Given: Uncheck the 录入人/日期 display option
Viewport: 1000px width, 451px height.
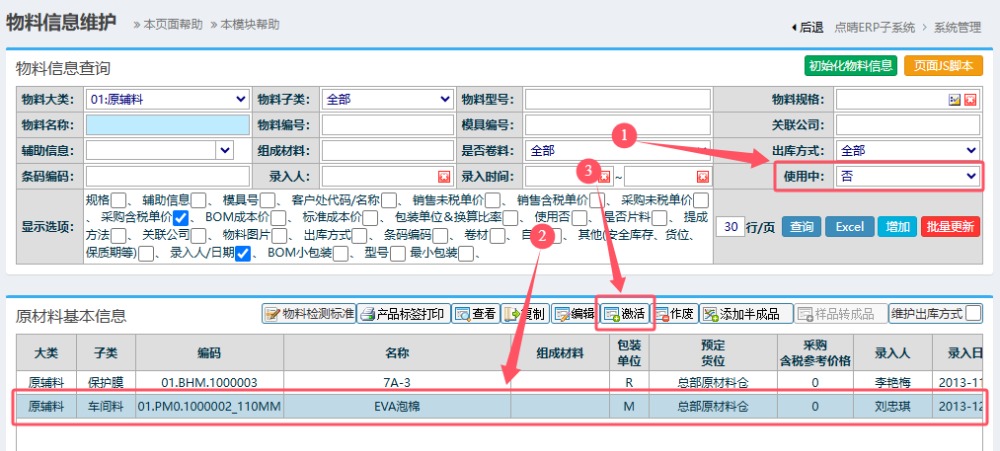Looking at the screenshot, I should pos(243,254).
